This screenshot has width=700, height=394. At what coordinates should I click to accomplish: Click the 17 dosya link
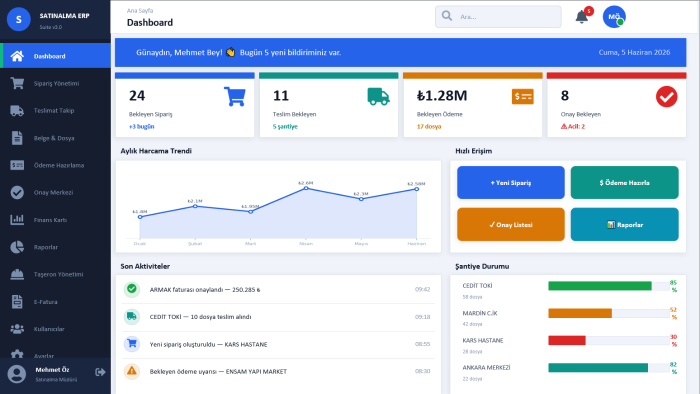pos(429,127)
